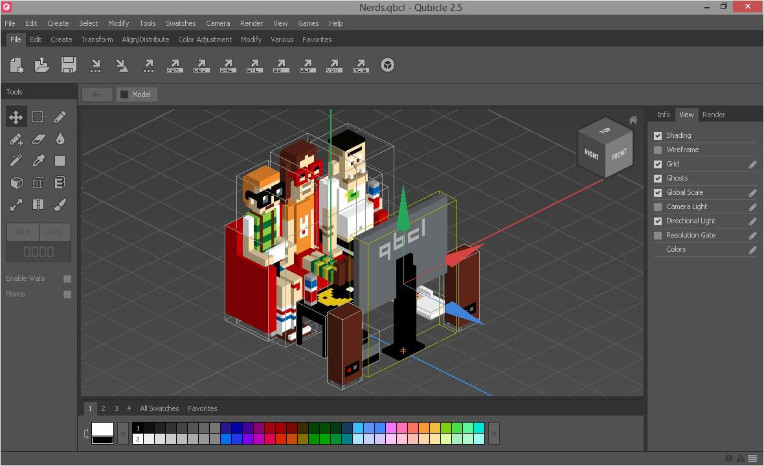The width and height of the screenshot is (764, 466).
Task: Click the back arrow button
Action: click(97, 95)
